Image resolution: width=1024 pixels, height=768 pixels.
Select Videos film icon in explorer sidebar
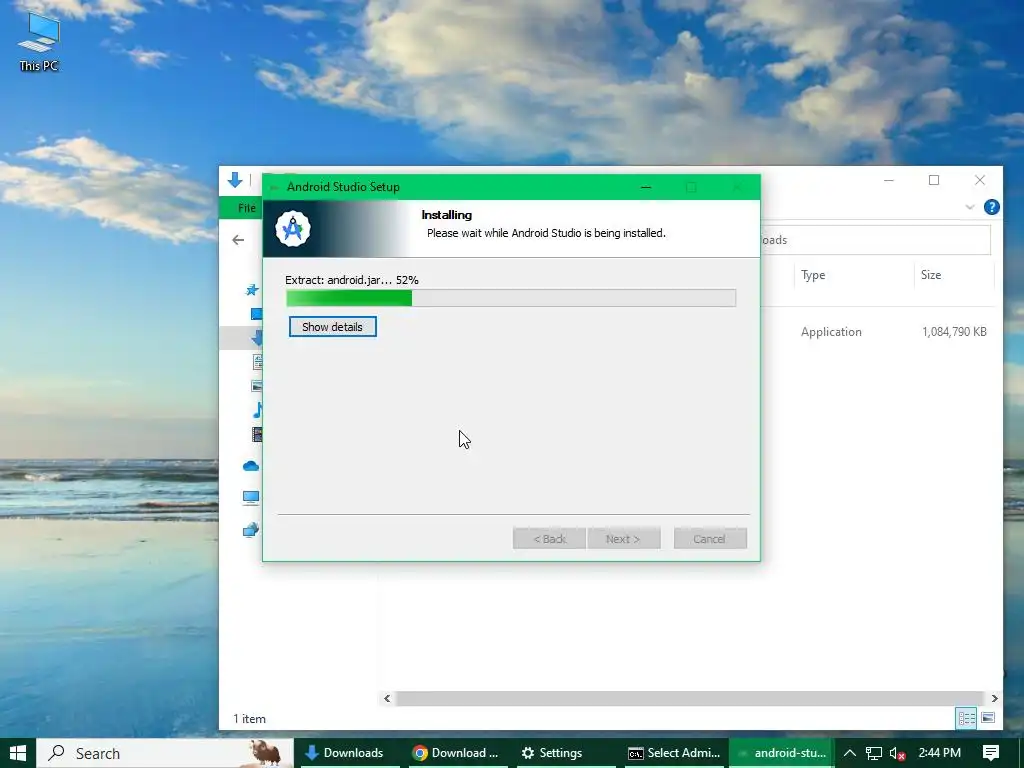(257, 434)
